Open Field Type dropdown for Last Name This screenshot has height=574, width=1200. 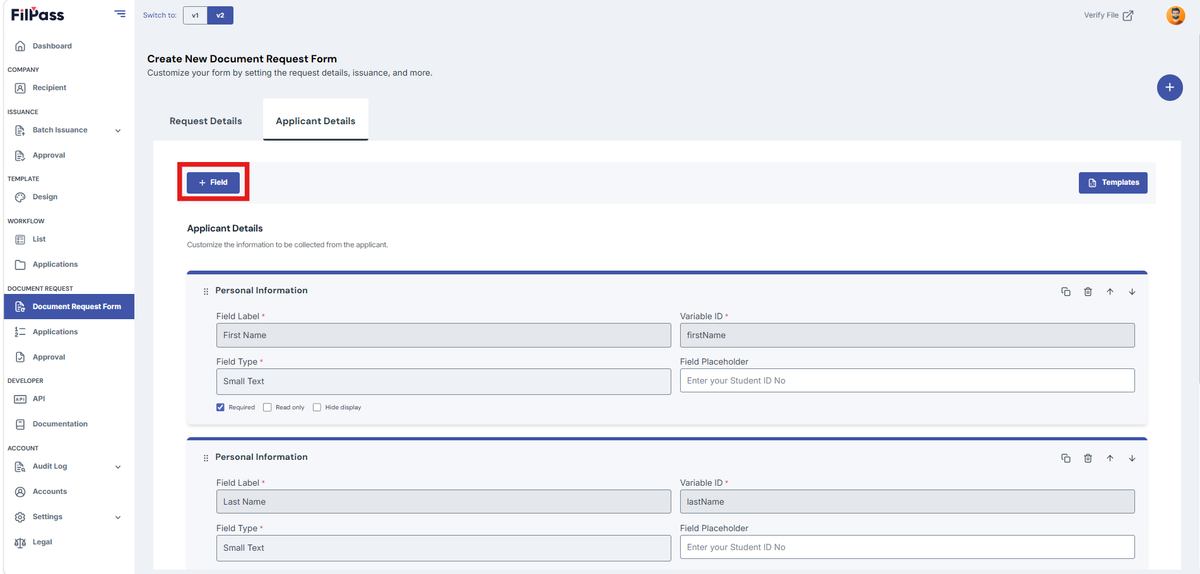(x=443, y=548)
